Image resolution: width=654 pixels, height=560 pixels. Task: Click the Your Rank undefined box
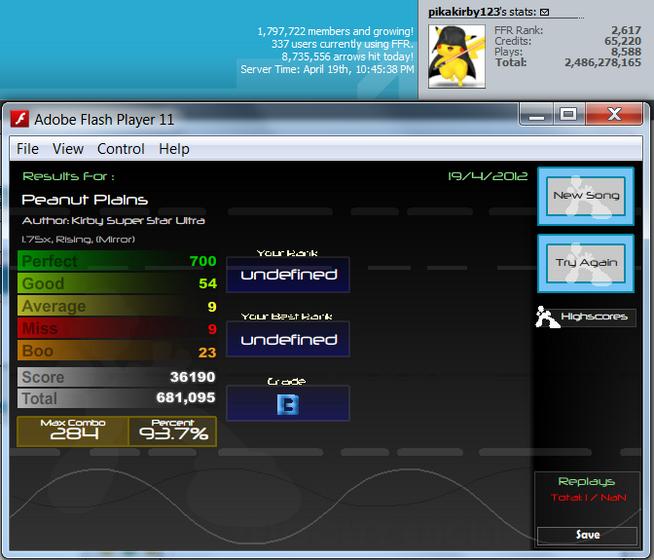[x=288, y=274]
